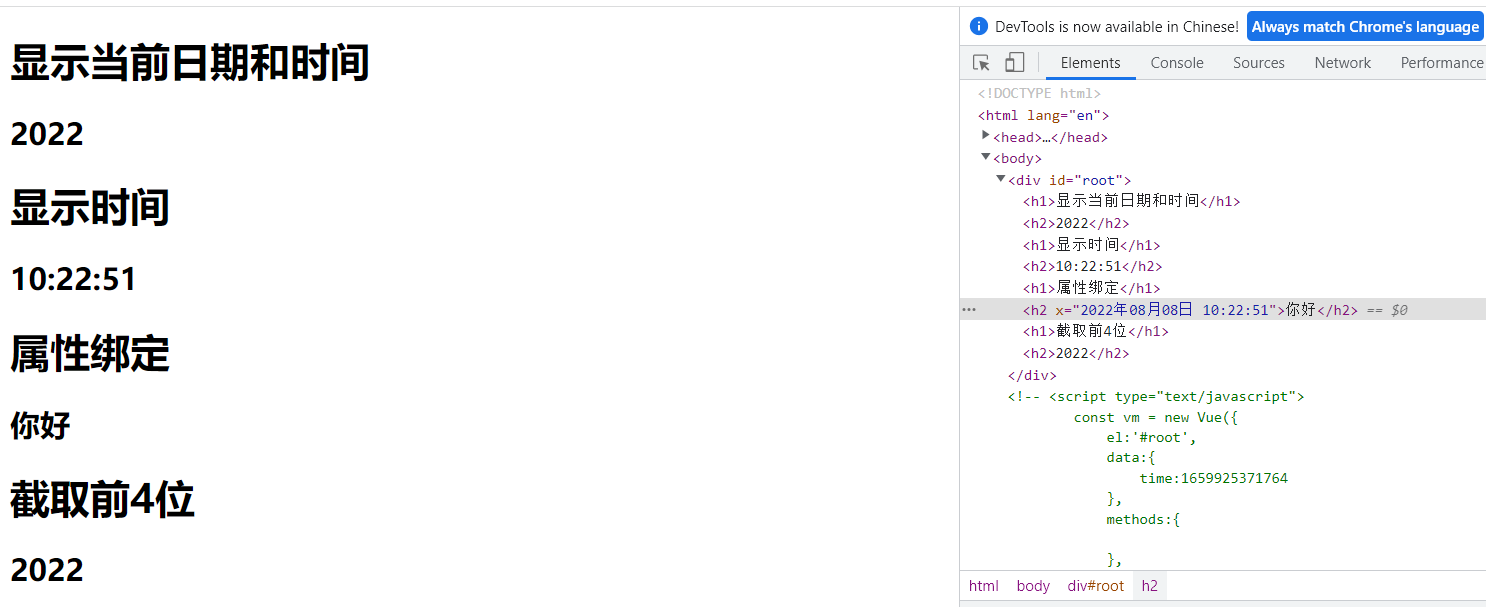Open the Elements tab
Screen dimensions: 1486x607
[x=1090, y=63]
